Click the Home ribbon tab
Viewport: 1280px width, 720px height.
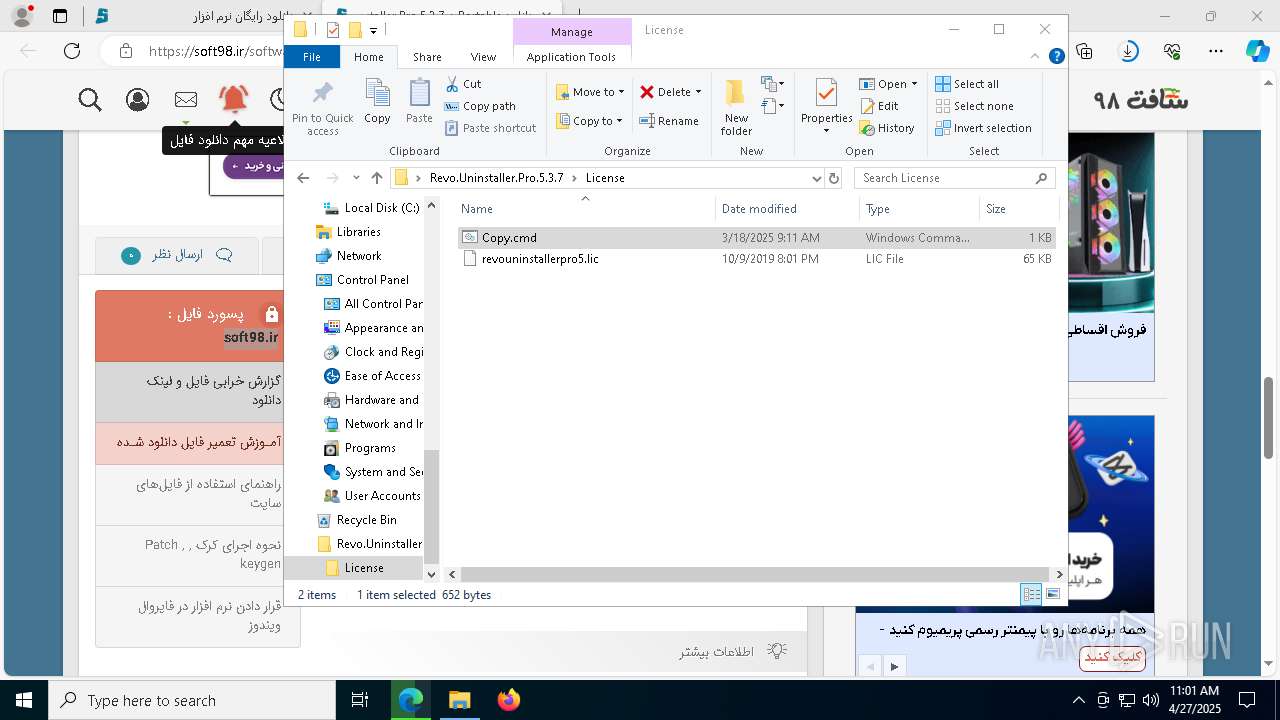click(x=368, y=57)
